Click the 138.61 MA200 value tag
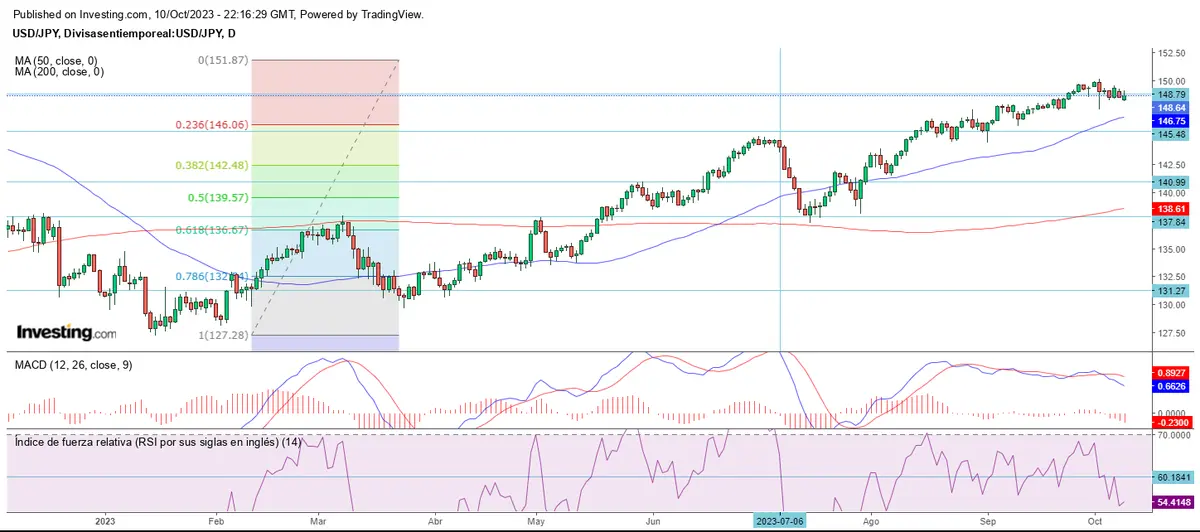 tap(1170, 208)
